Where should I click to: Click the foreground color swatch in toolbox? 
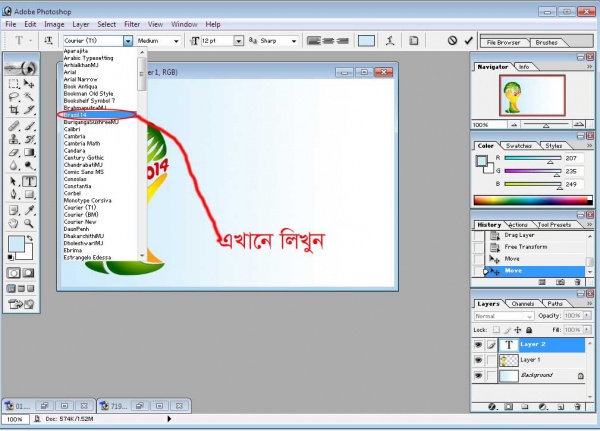[16, 244]
